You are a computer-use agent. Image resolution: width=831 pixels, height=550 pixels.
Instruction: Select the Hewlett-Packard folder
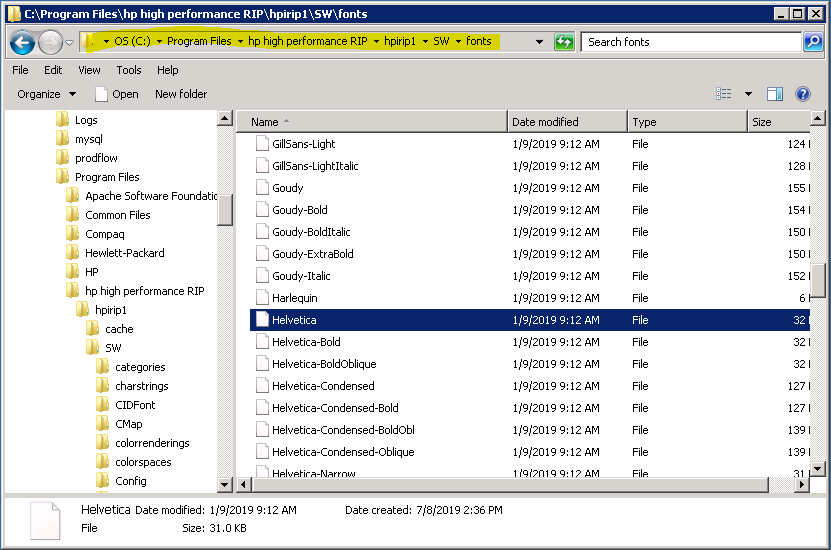115,253
